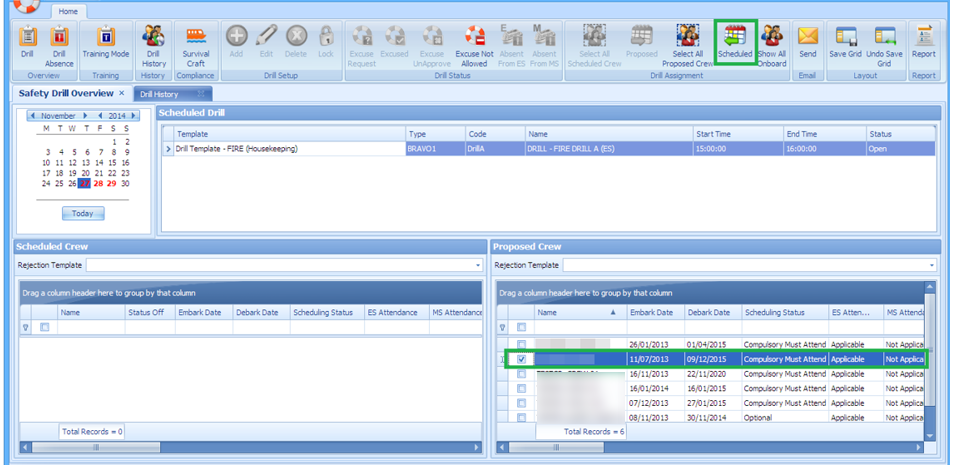Viewport: 953px width, 465px height.
Task: Go to previous year in calendar
Action: point(100,115)
